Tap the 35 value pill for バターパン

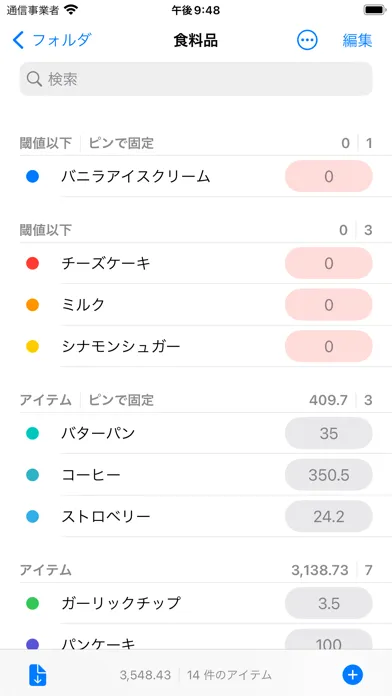(329, 433)
